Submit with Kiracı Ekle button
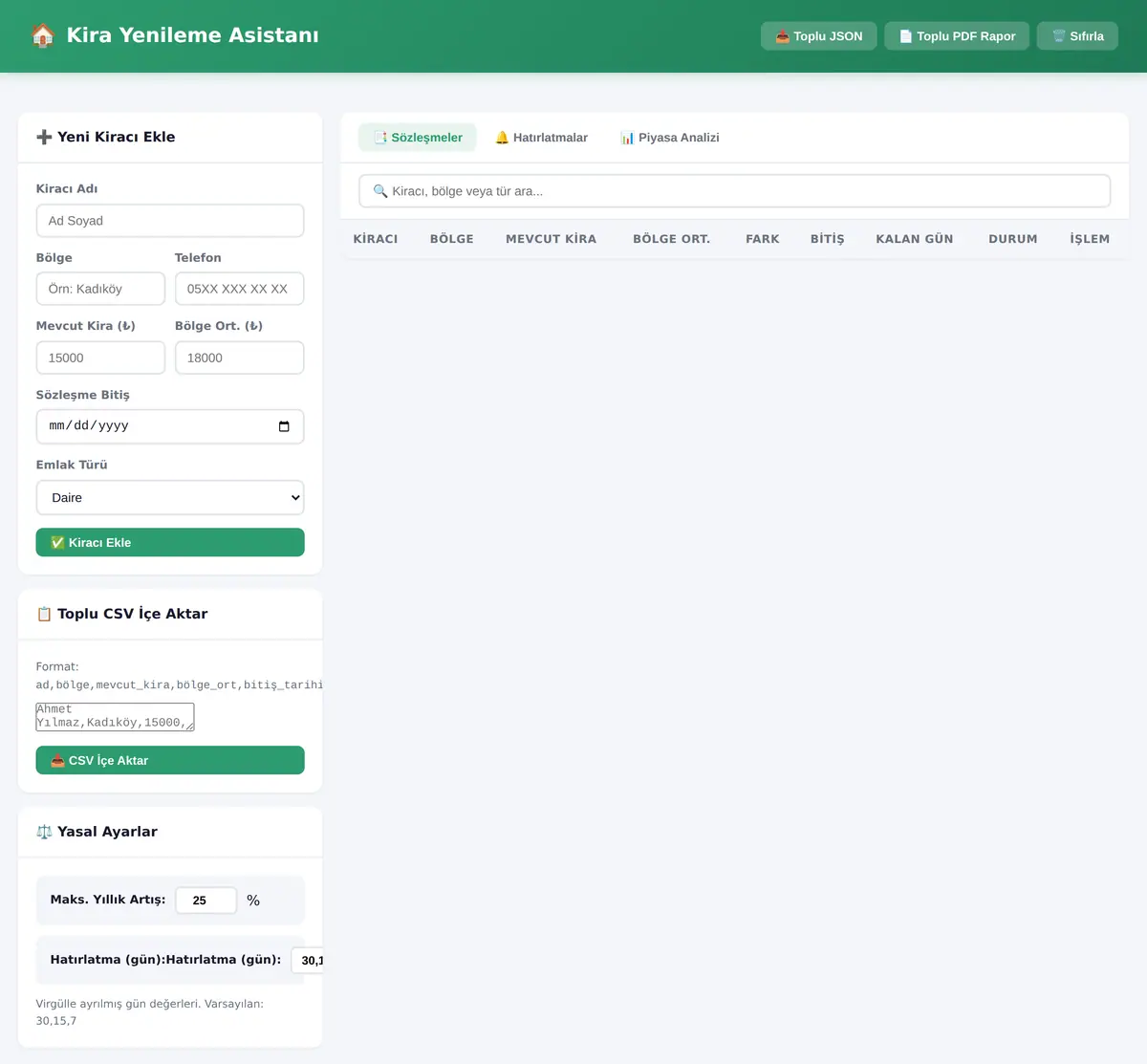This screenshot has width=1147, height=1064. pyautogui.click(x=170, y=542)
